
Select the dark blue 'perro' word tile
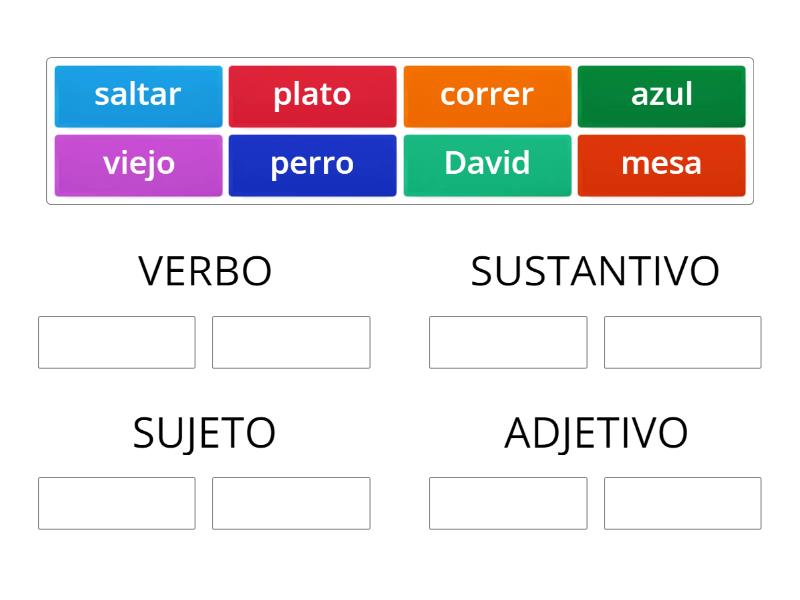tap(313, 163)
